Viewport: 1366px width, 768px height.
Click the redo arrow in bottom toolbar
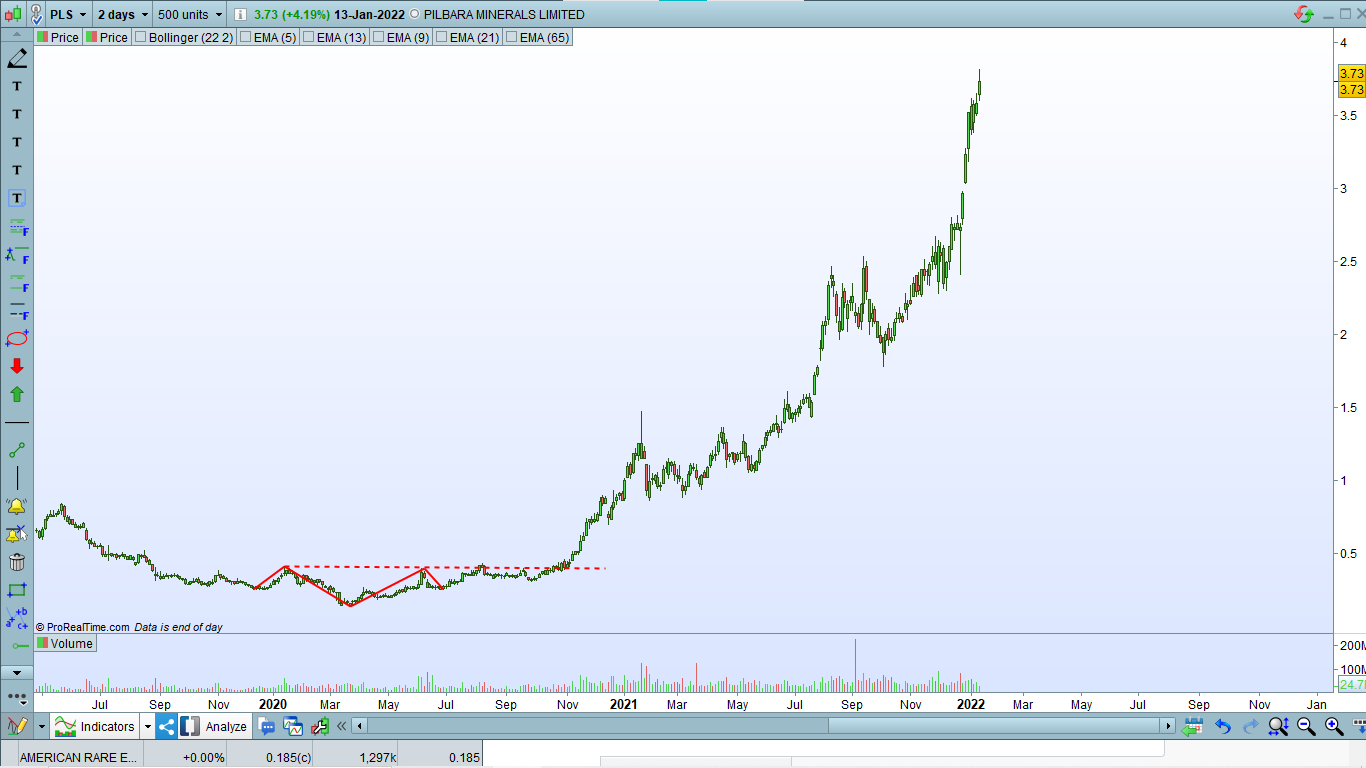(x=1250, y=727)
